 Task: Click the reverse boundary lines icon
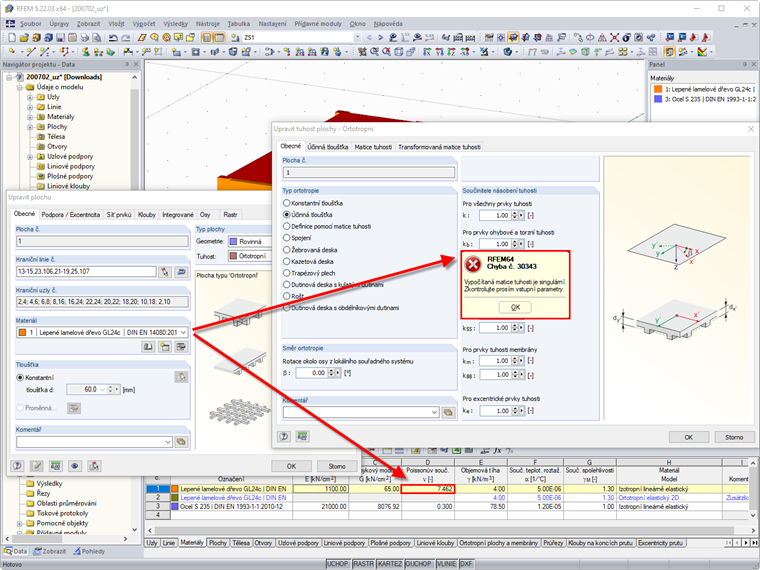(x=181, y=272)
